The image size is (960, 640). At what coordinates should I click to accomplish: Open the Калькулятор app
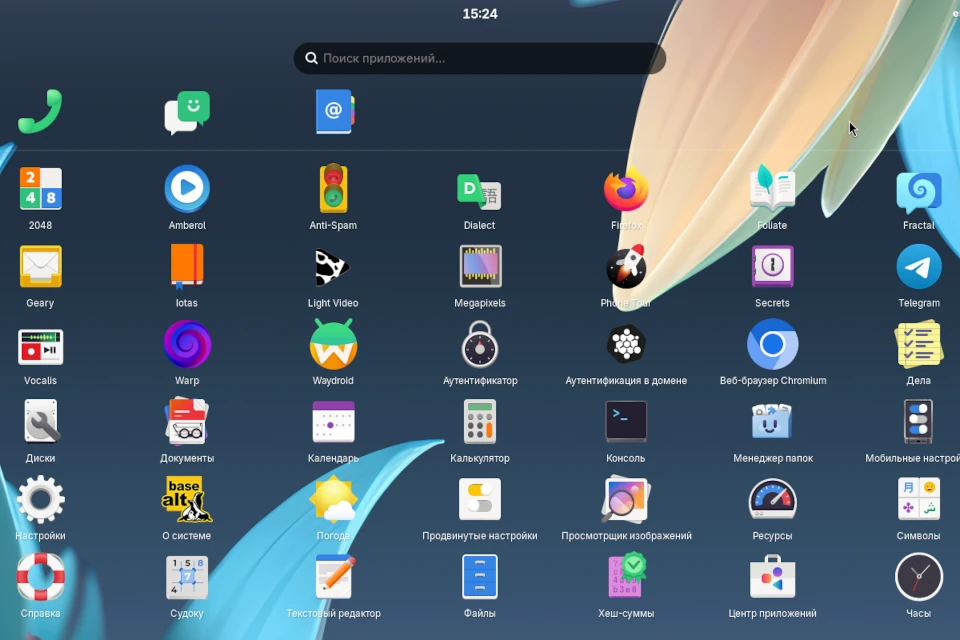point(480,422)
